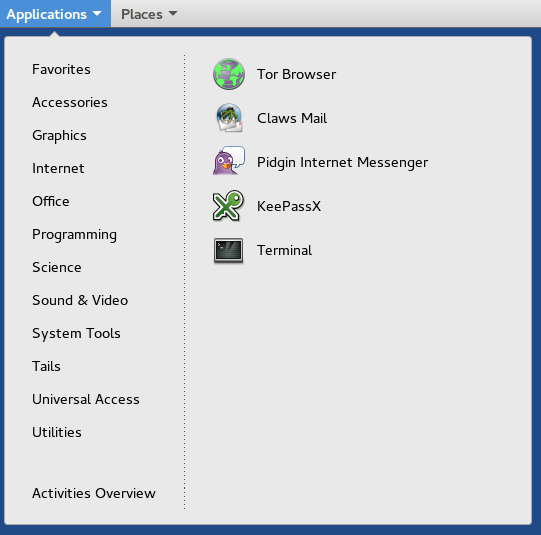Image resolution: width=541 pixels, height=535 pixels.
Task: Click the Activities Overview link
Action: [94, 493]
